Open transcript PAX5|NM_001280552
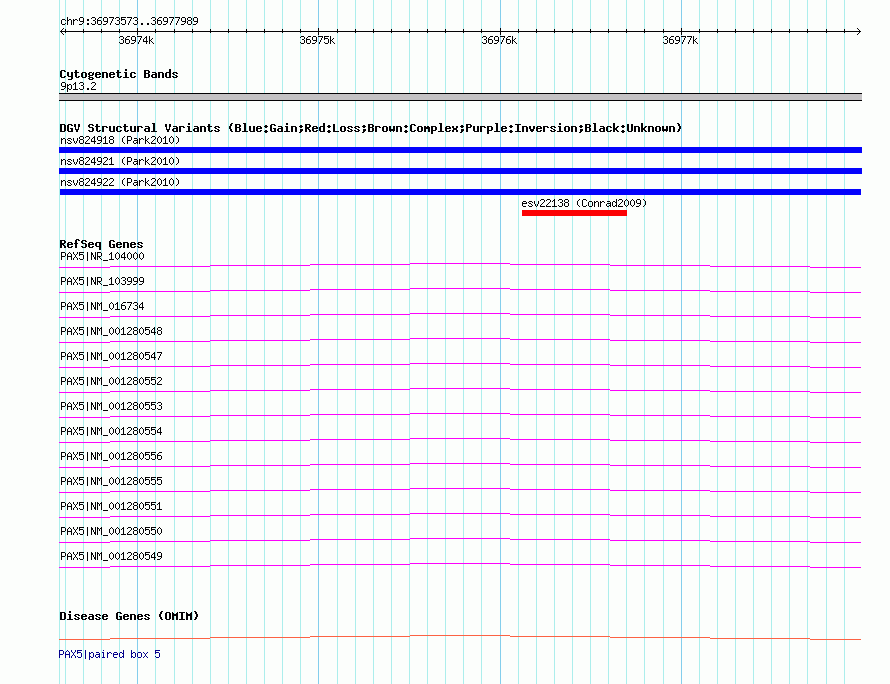 [111, 381]
